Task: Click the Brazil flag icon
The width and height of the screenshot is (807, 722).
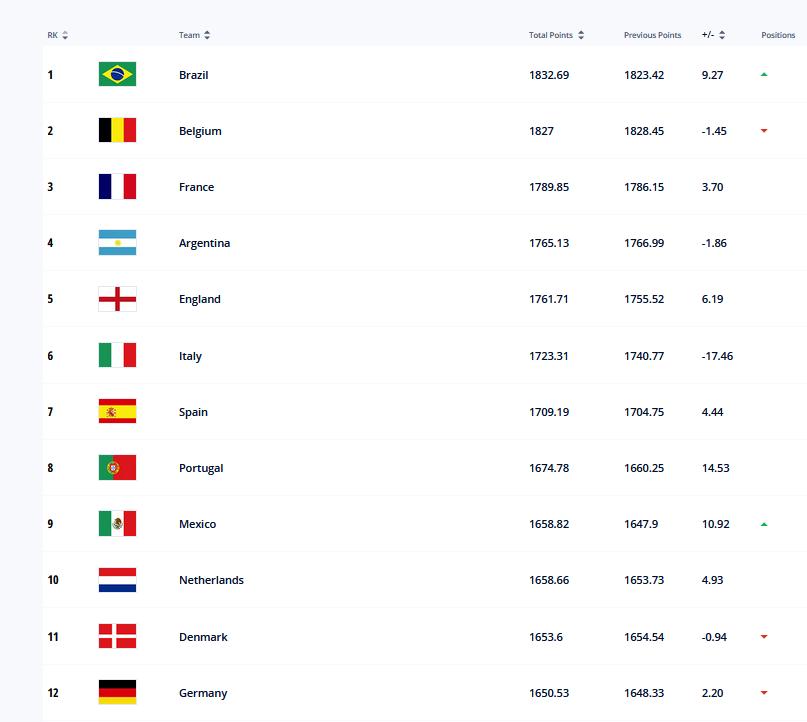Action: coord(117,75)
